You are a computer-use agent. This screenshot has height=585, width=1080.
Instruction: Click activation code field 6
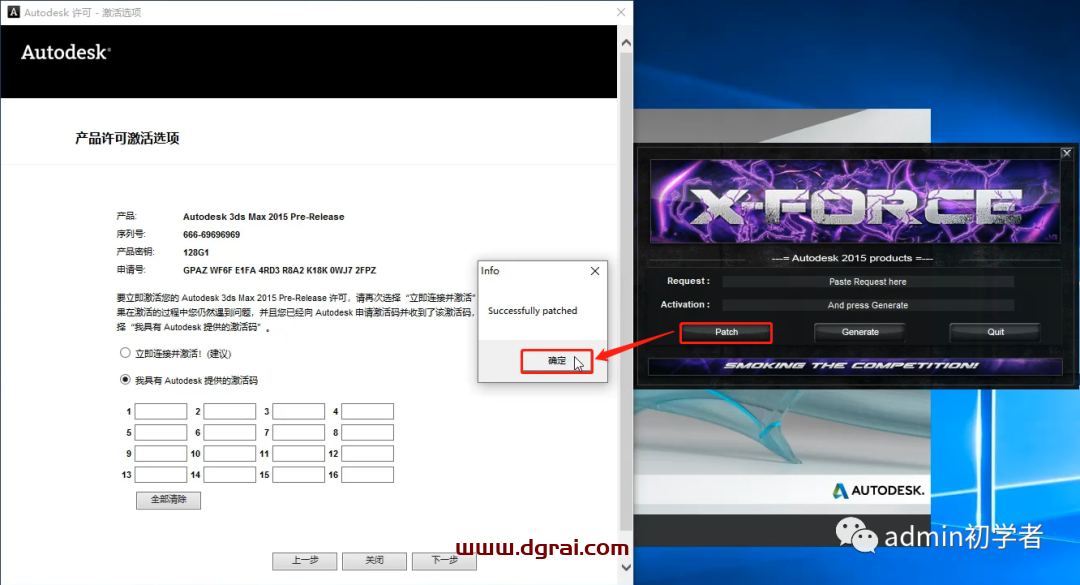coord(229,433)
